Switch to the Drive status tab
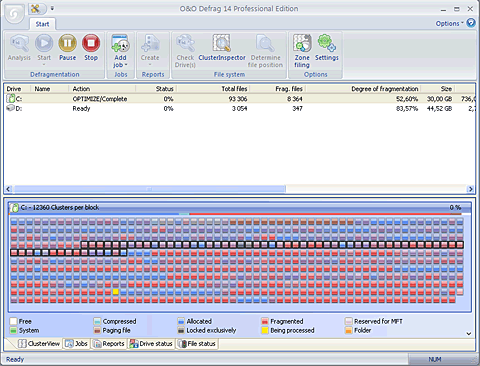 151,344
